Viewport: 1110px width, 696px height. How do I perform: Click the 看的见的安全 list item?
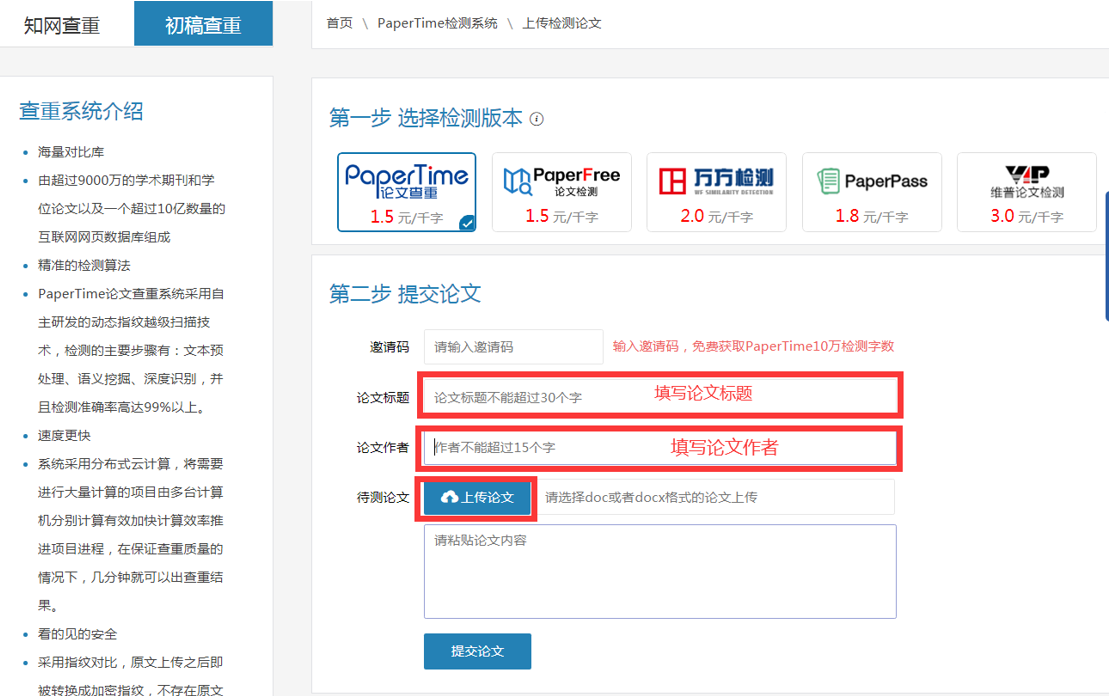click(77, 634)
